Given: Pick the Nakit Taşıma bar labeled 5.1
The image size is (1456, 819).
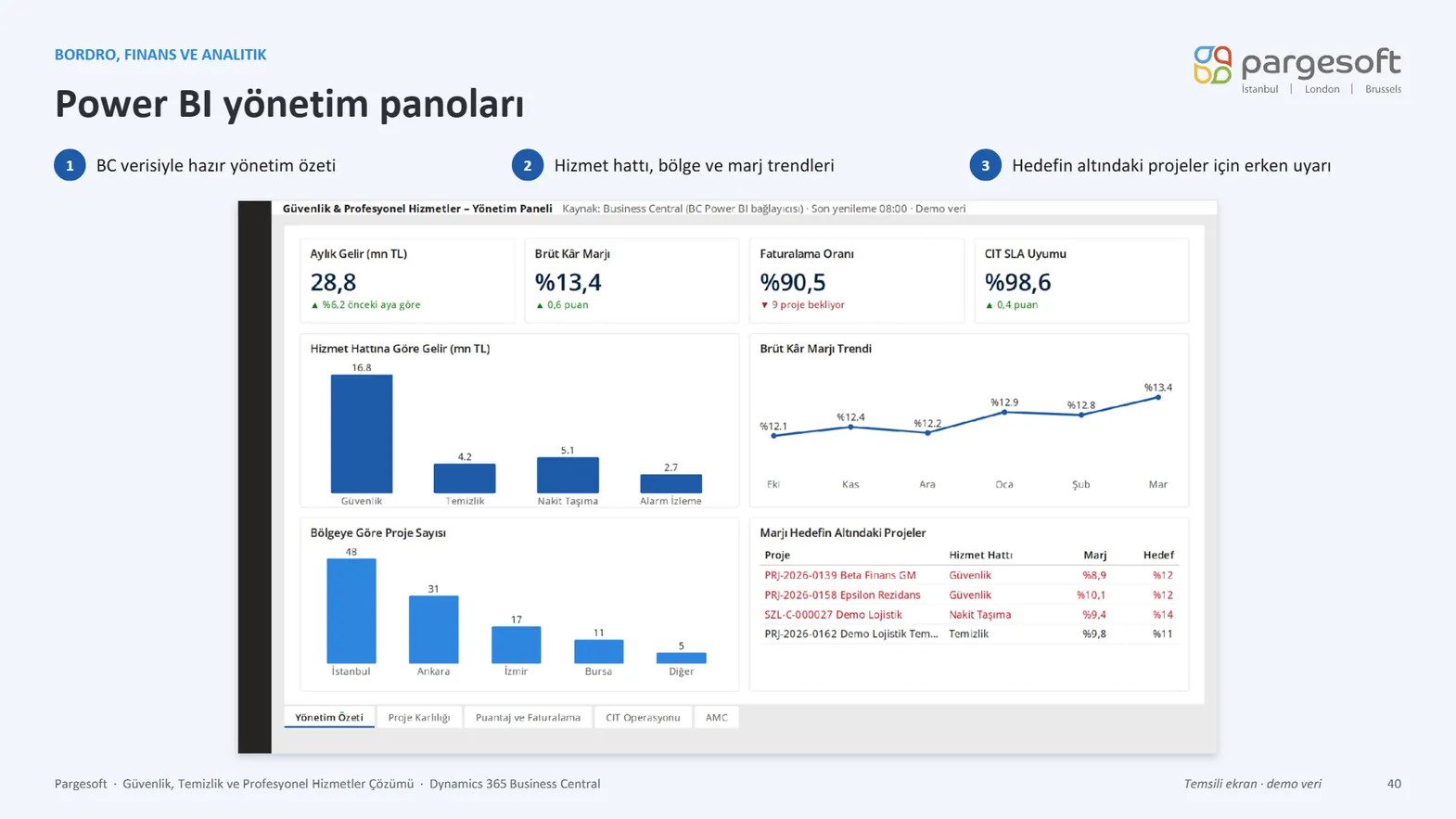Looking at the screenshot, I should (568, 475).
